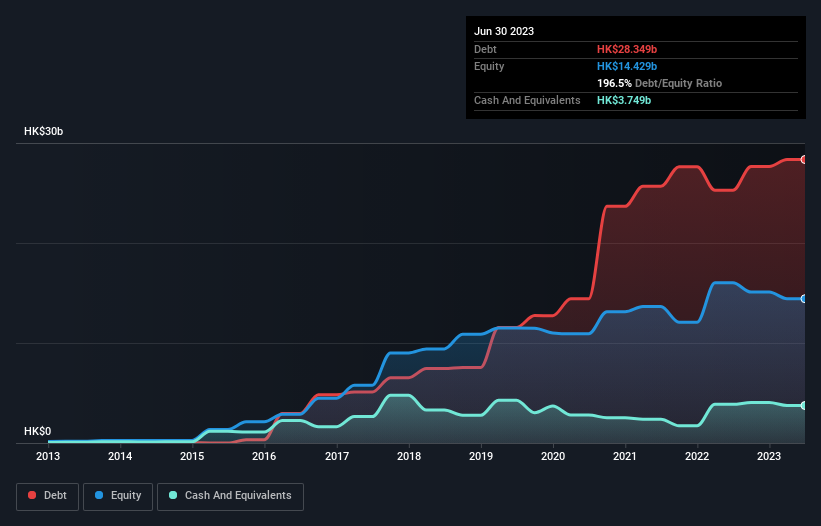Toggle the Cash And Equivalents legend button
The image size is (821, 526).
tap(230, 496)
